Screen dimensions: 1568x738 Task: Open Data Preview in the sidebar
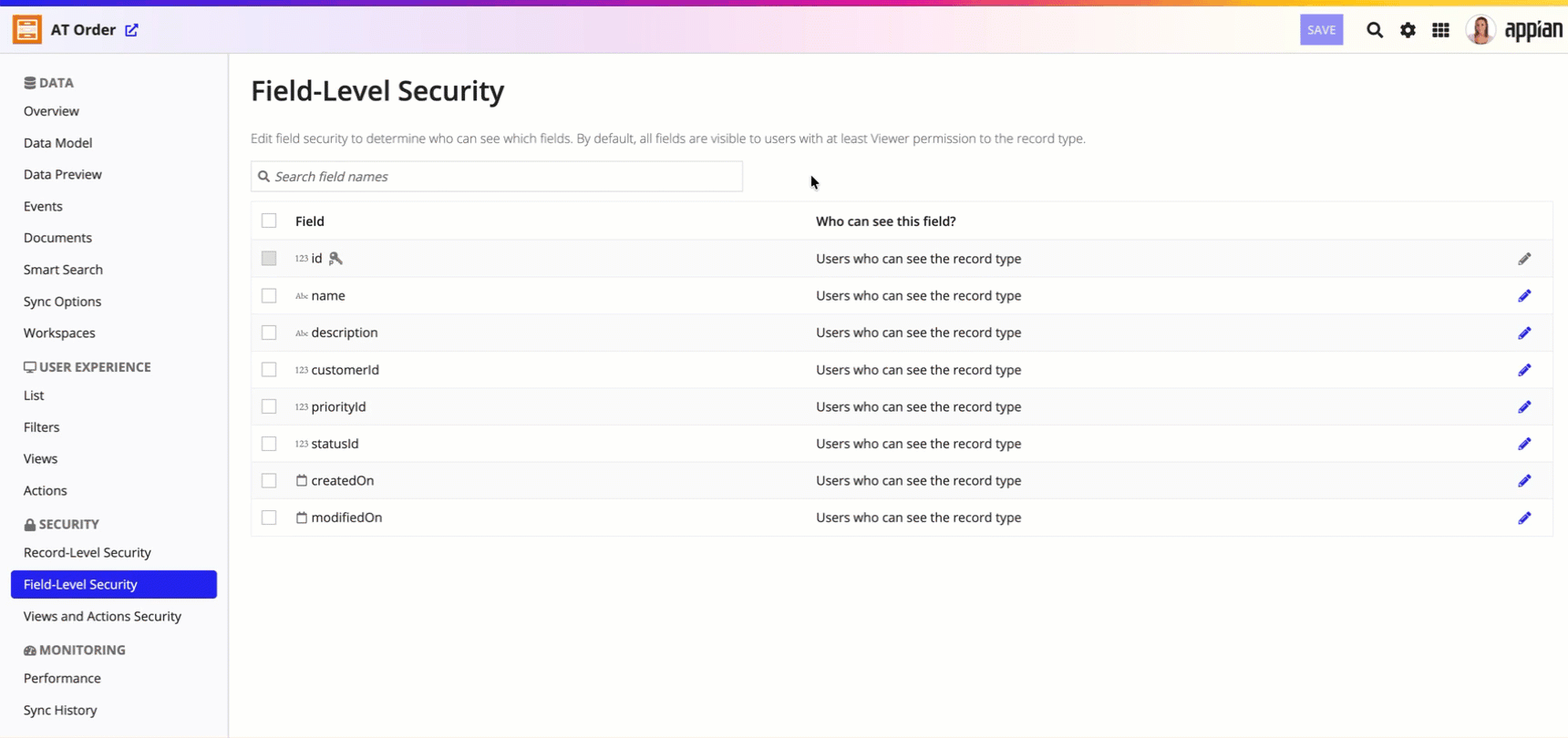[x=63, y=175]
